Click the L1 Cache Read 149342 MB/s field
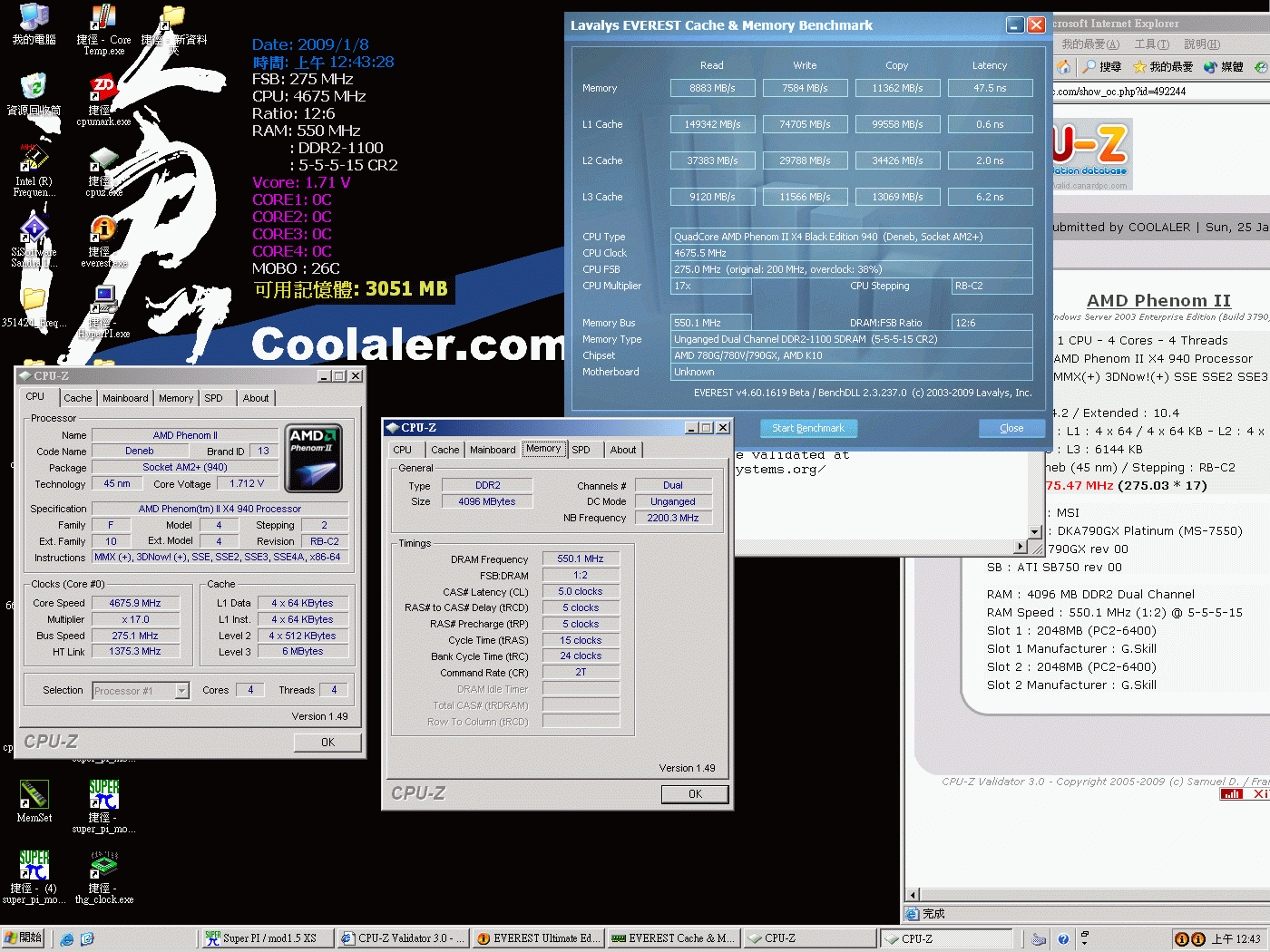This screenshot has width=1270, height=952. pyautogui.click(x=712, y=124)
